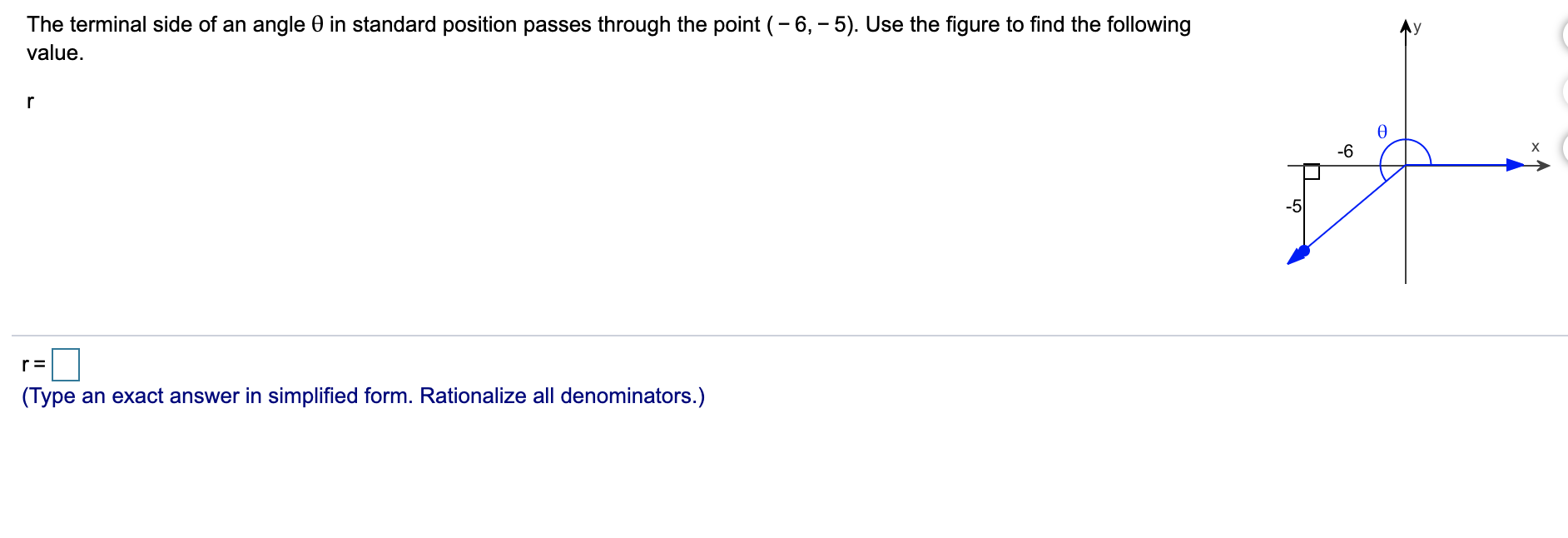Click the r = label beside the answer box
The image size is (1568, 538).
pyautogui.click(x=33, y=364)
